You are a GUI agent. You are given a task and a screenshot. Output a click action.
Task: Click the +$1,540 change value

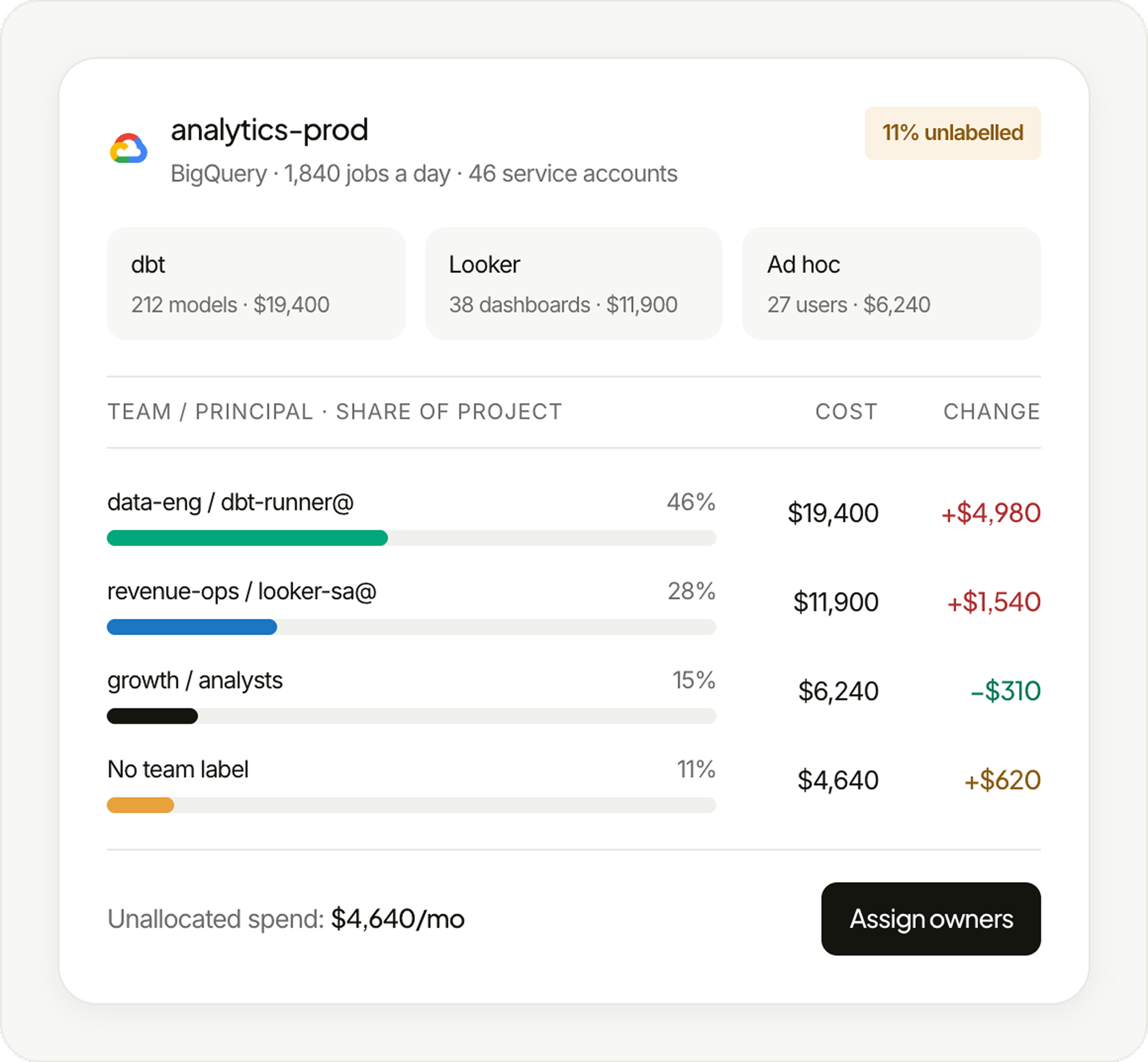tap(994, 602)
